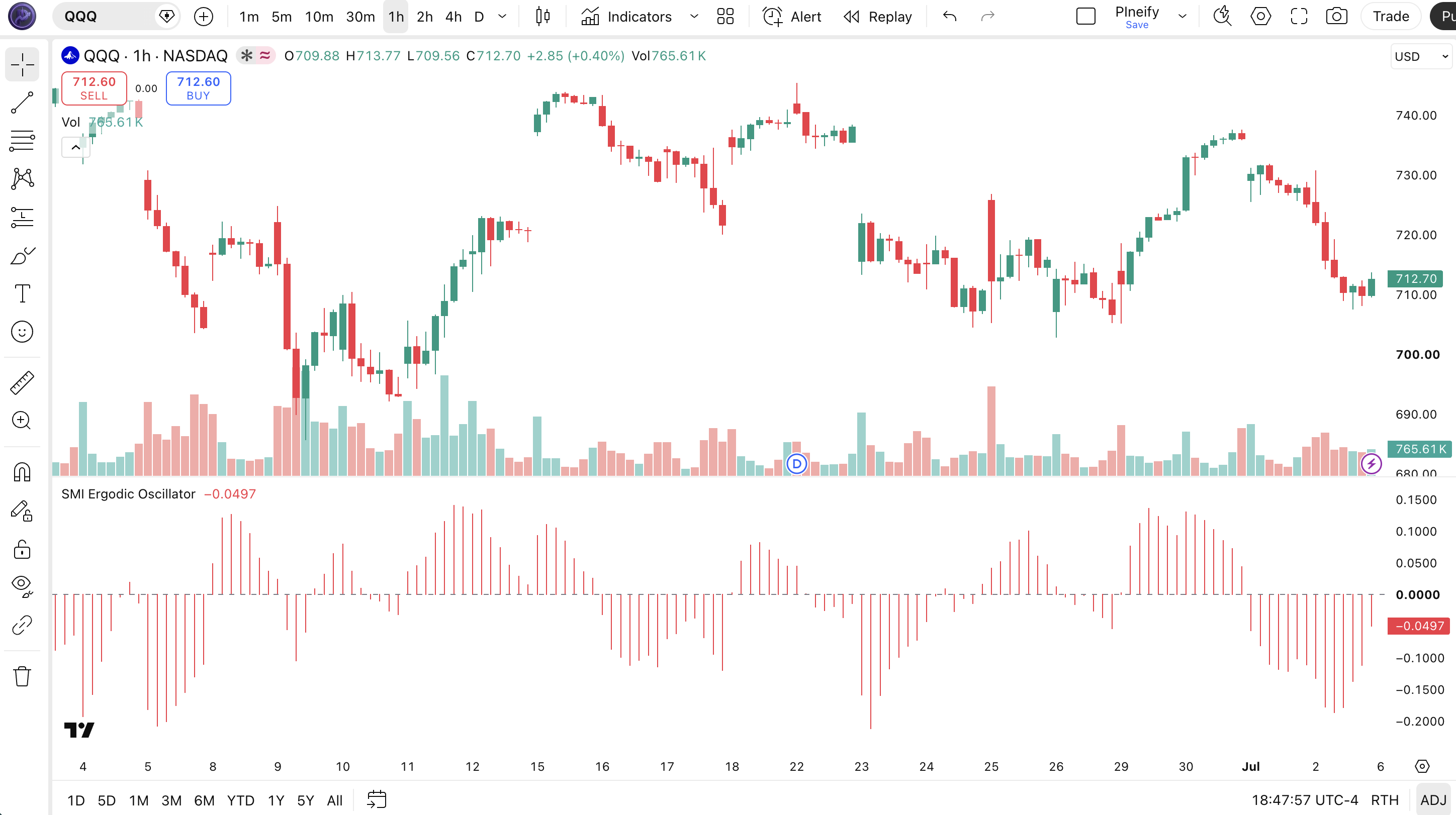Select the brush drawing tool

coord(22,256)
